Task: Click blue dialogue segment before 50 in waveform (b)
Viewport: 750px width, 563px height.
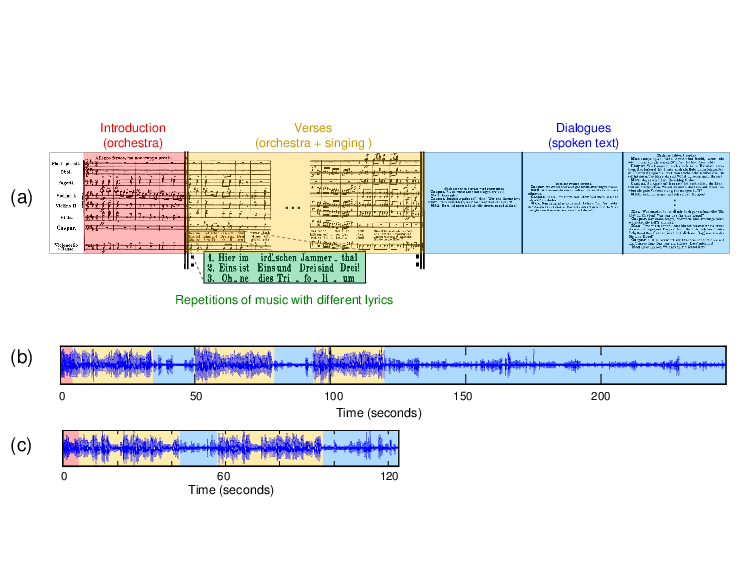Action: (174, 365)
